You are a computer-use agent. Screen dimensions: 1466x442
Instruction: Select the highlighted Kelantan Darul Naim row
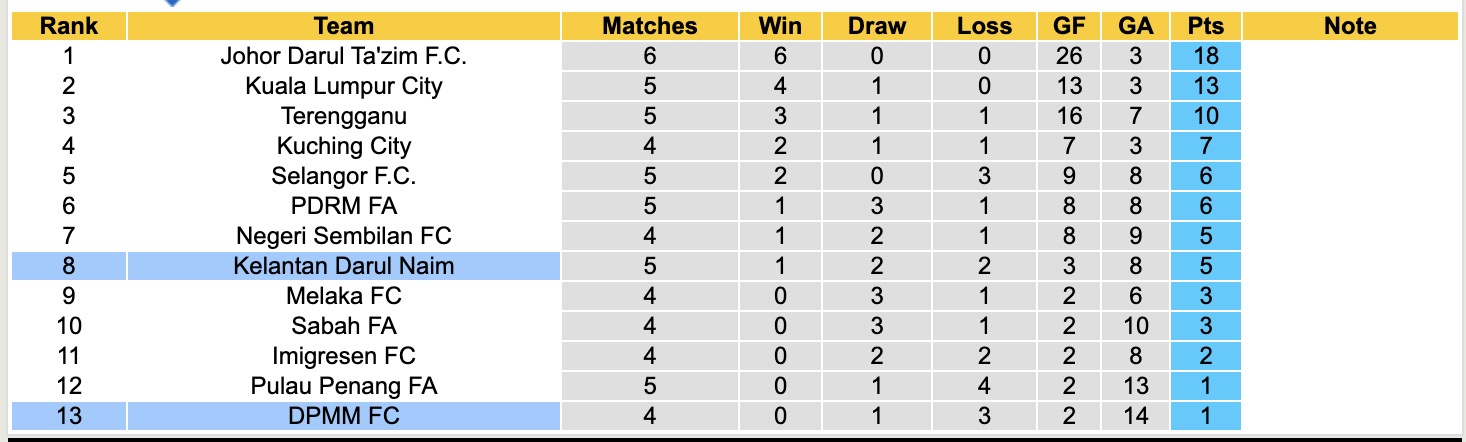[x=343, y=266]
